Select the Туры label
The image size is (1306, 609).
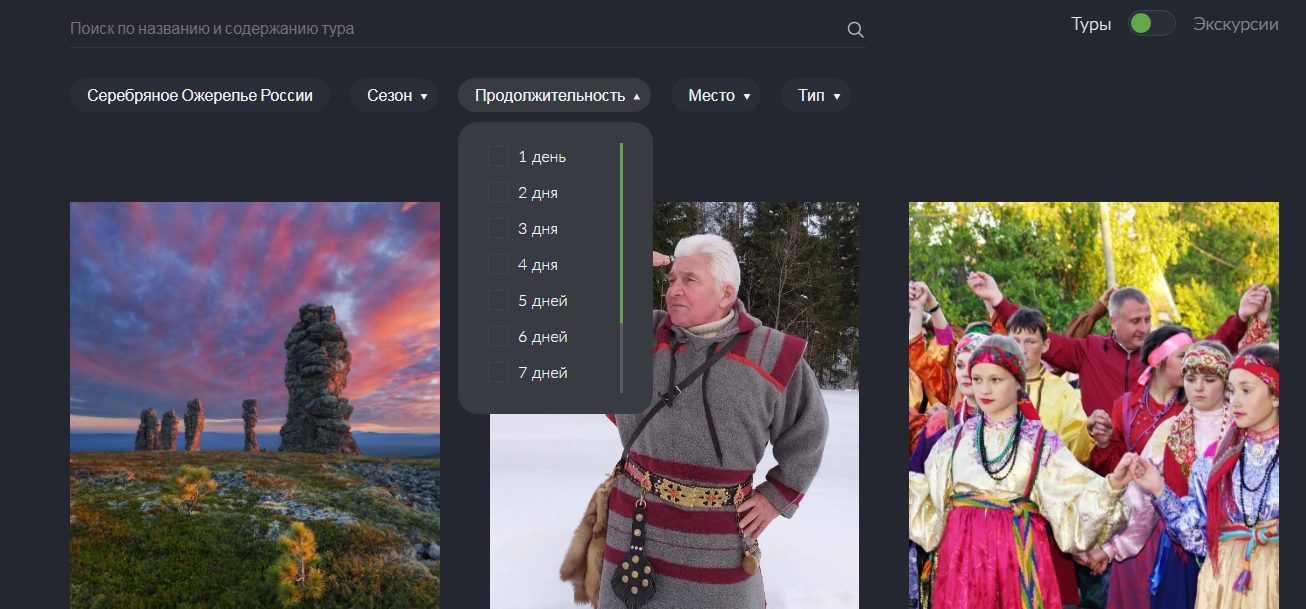point(1091,24)
